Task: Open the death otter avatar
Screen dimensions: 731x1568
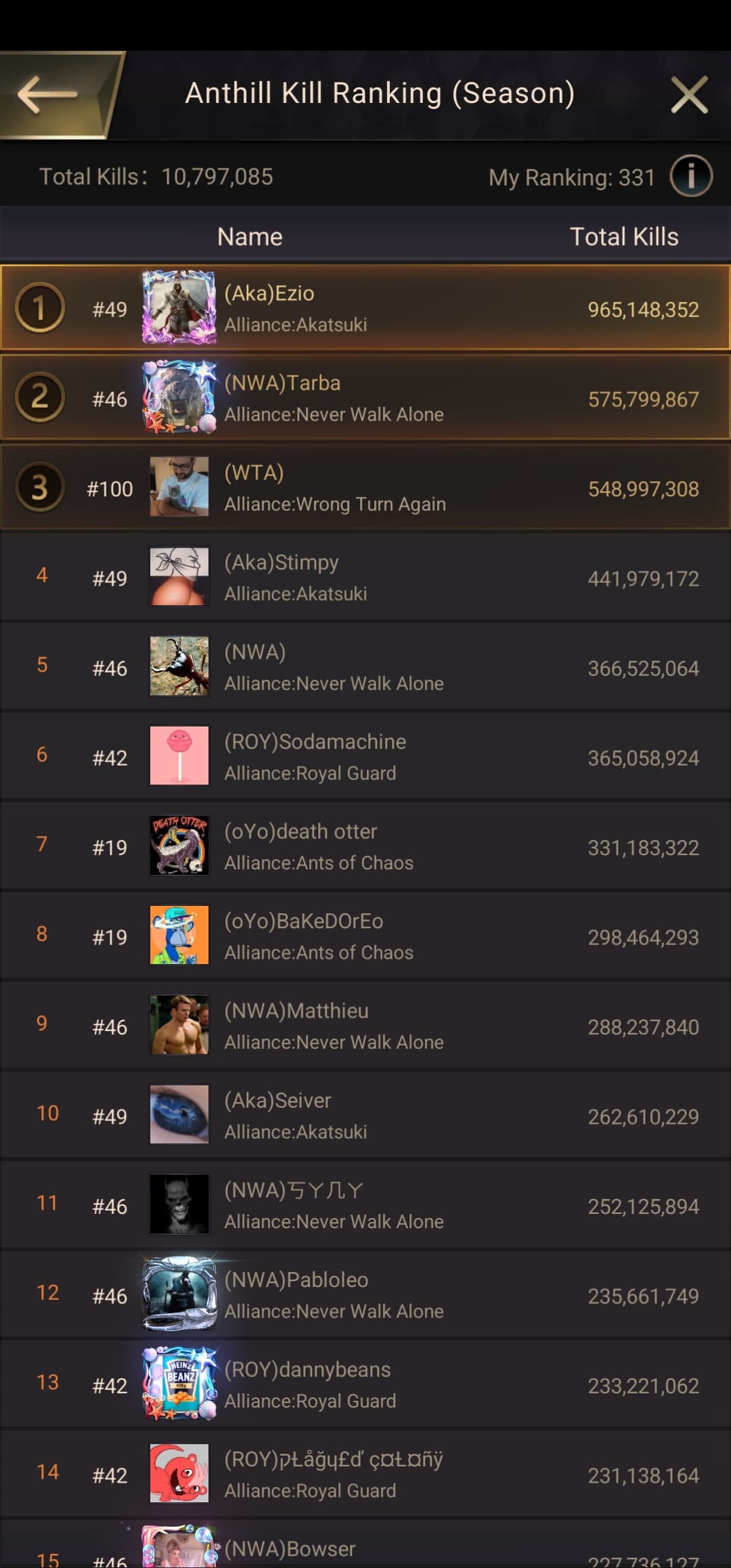Action: [179, 846]
